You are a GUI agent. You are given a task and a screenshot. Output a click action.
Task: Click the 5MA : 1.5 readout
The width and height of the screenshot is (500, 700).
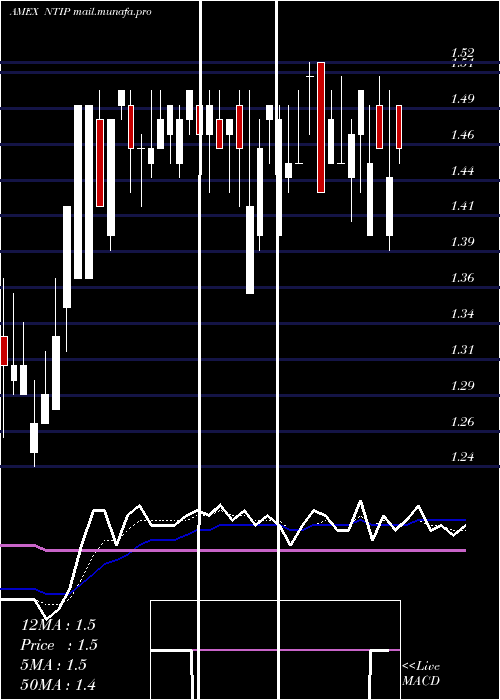click(54, 665)
